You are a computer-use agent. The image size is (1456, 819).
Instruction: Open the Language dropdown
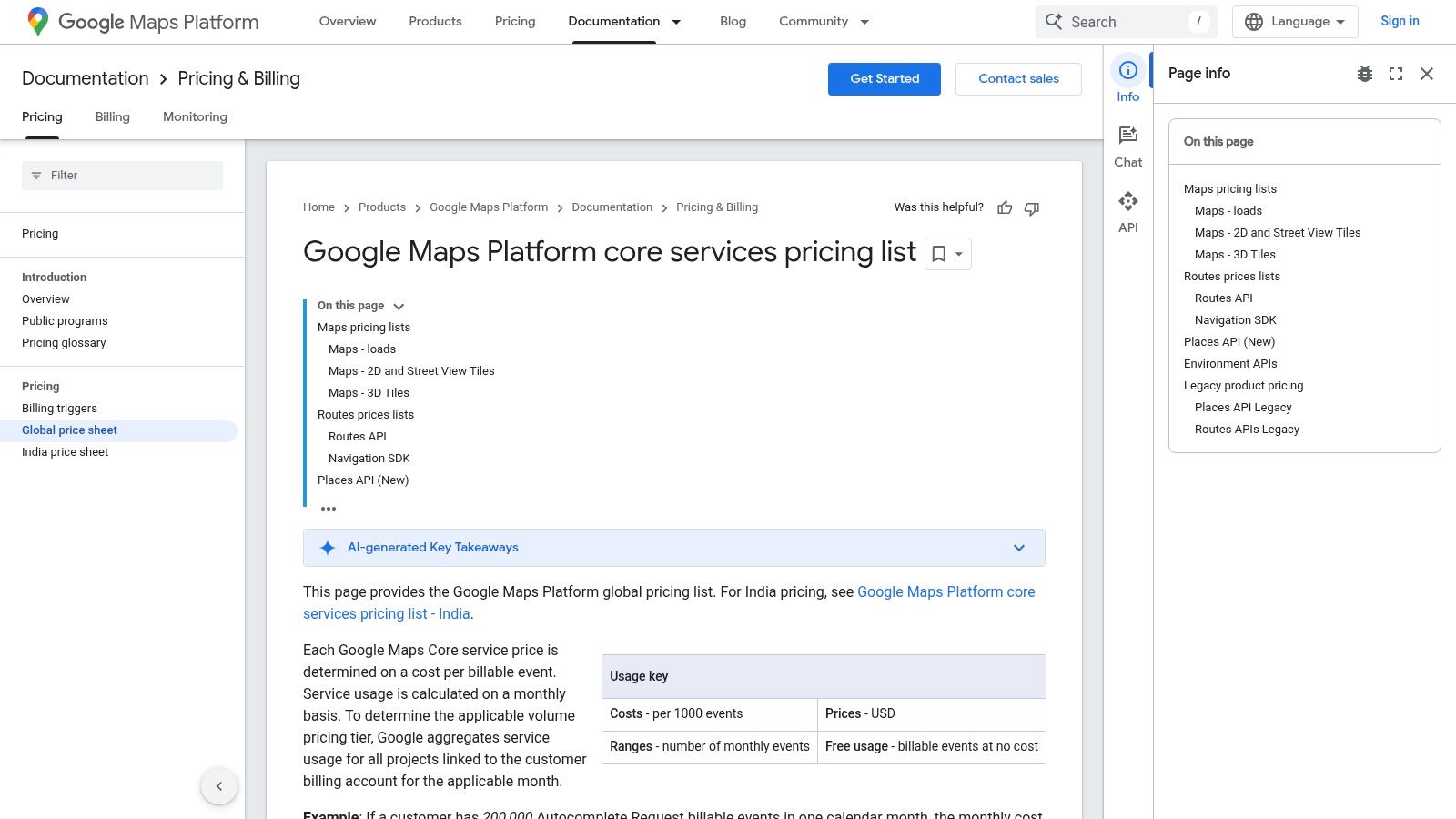pos(1295,22)
